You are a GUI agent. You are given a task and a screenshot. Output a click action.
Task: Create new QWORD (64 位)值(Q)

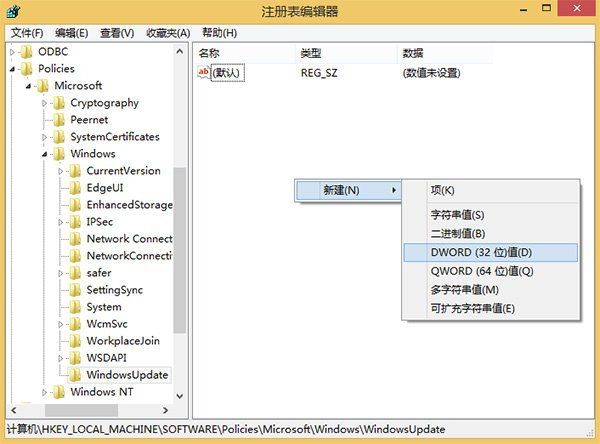click(x=491, y=271)
